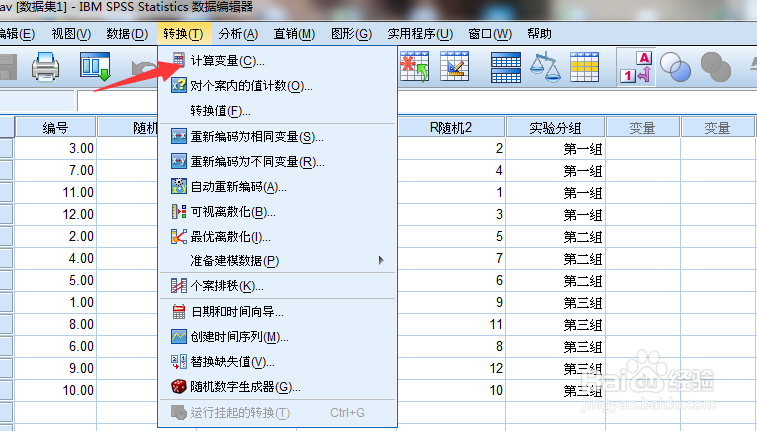Screen dimensions: 757x431
Task: Click the icon beside 重新编码为不同变量
Action: (x=179, y=161)
